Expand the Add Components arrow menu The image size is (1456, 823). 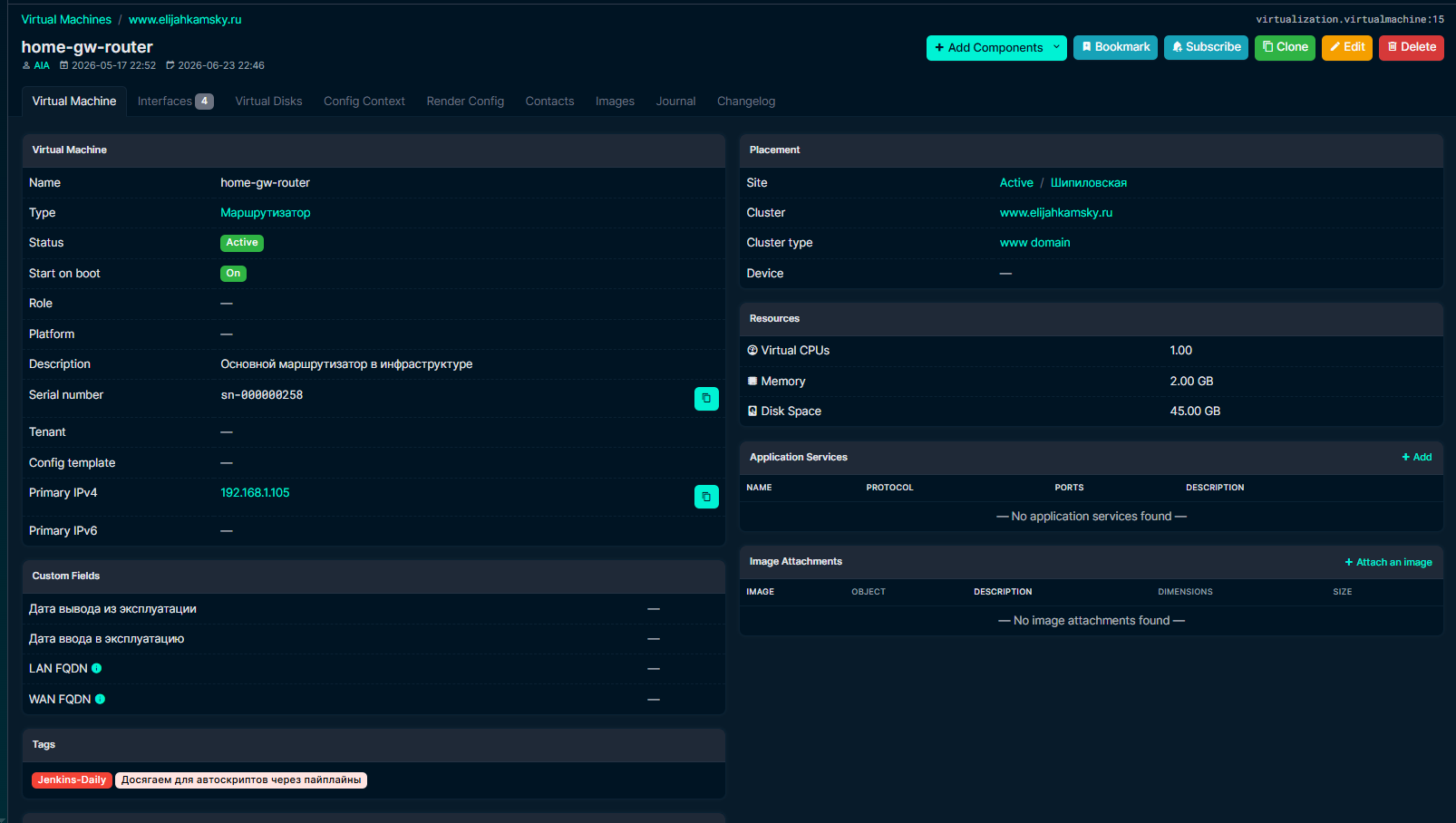1057,48
